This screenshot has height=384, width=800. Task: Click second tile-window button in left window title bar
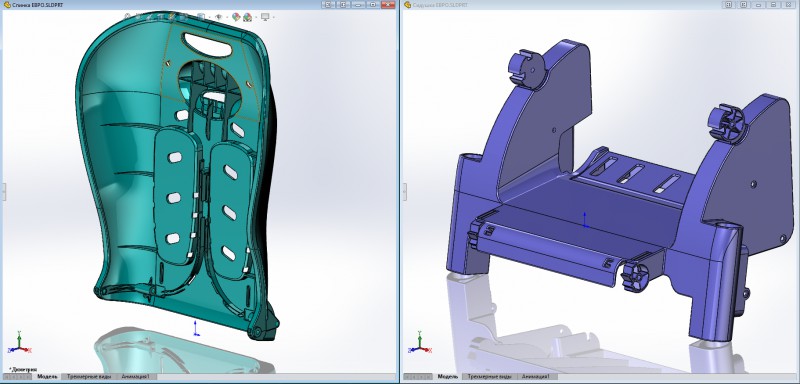coord(343,4)
